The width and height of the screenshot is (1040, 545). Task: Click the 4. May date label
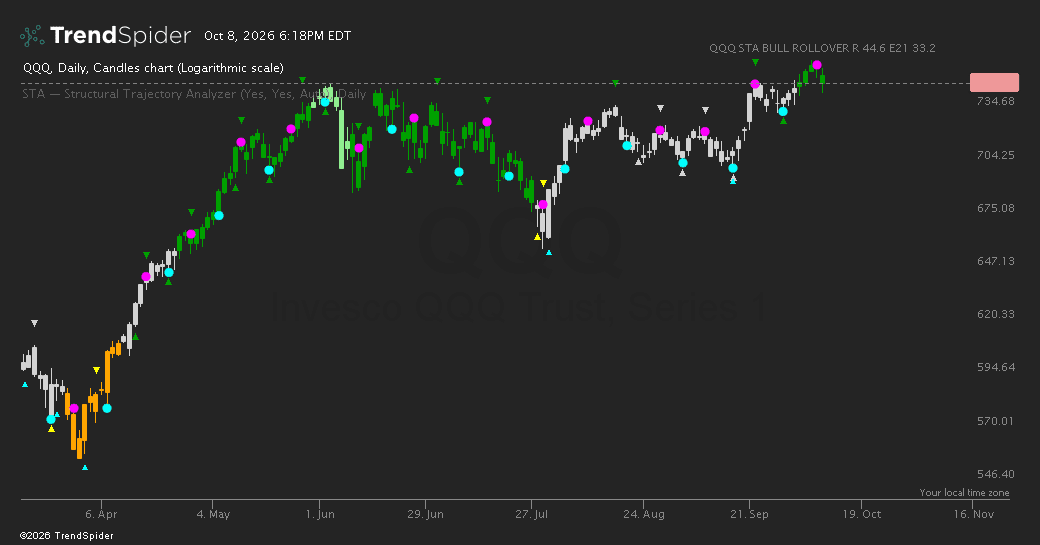pos(213,514)
